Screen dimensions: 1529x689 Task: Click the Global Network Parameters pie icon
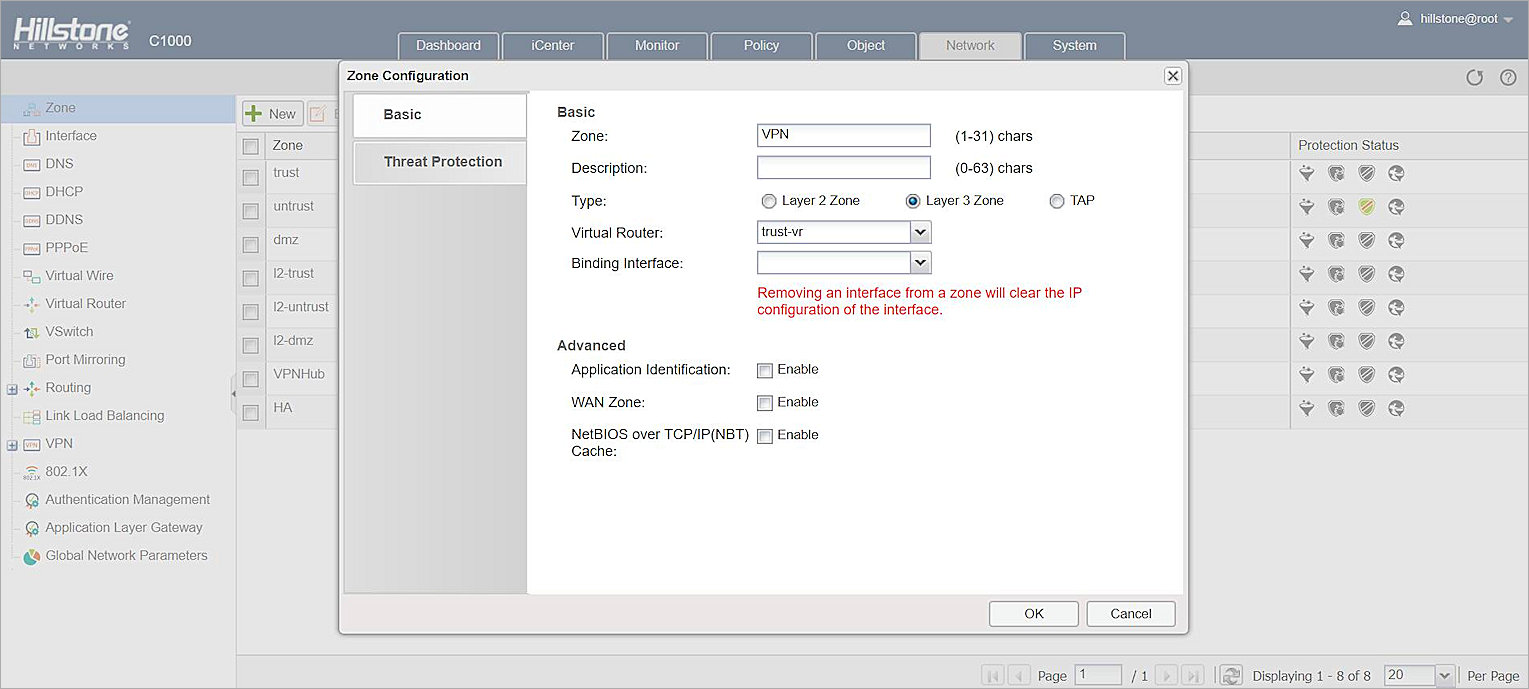click(31, 556)
